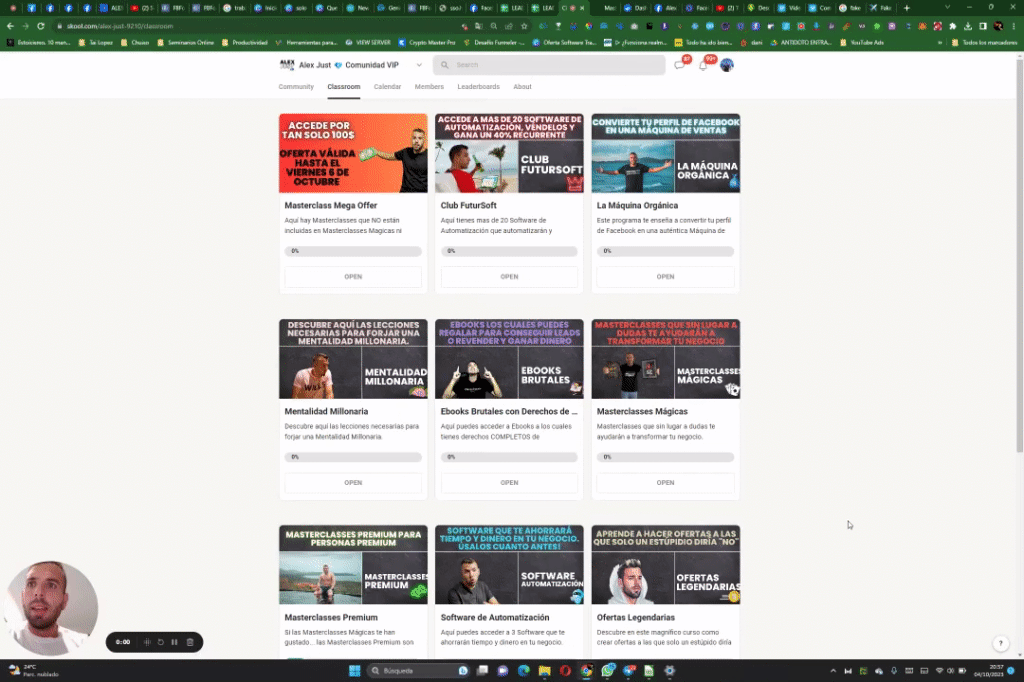Click OPEN on Ebooks Brutales course
The width and height of the screenshot is (1024, 682).
tap(509, 483)
